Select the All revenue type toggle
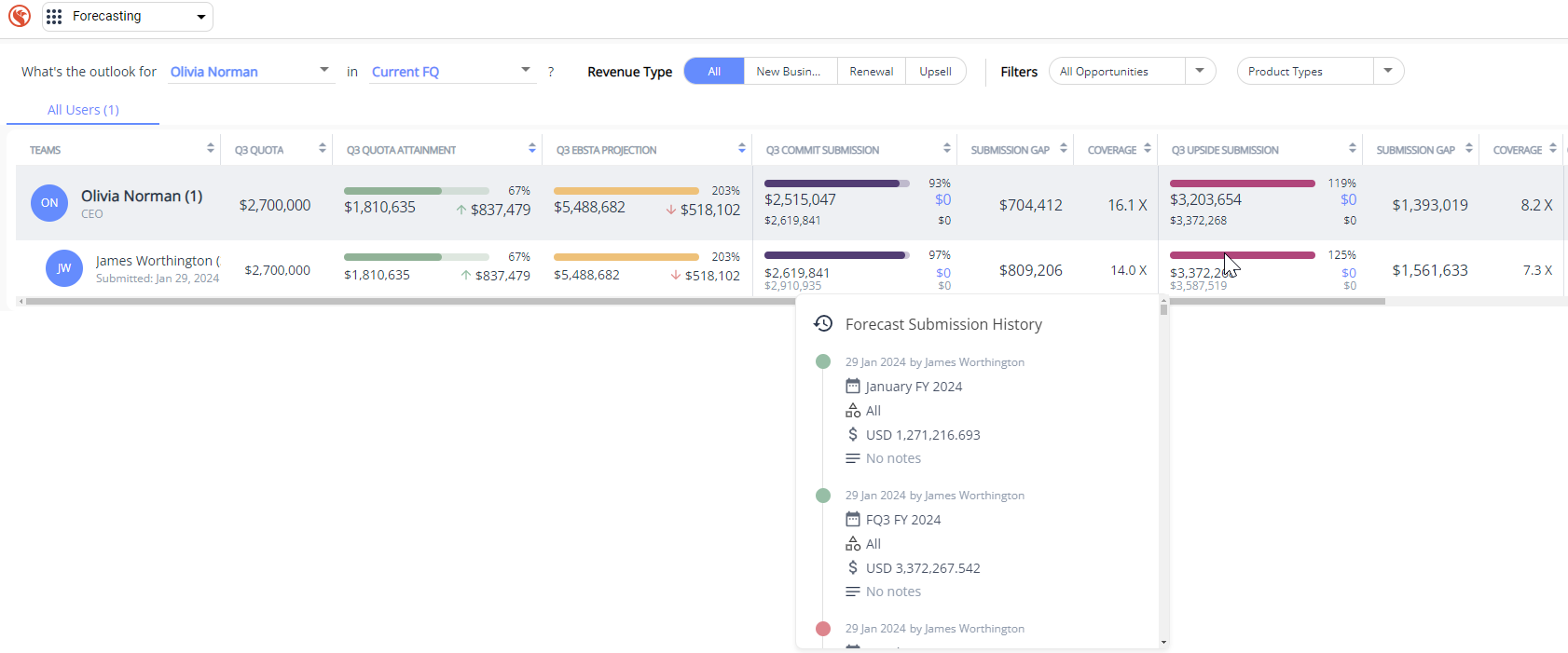Screen dimensions: 1568x653 pos(714,72)
